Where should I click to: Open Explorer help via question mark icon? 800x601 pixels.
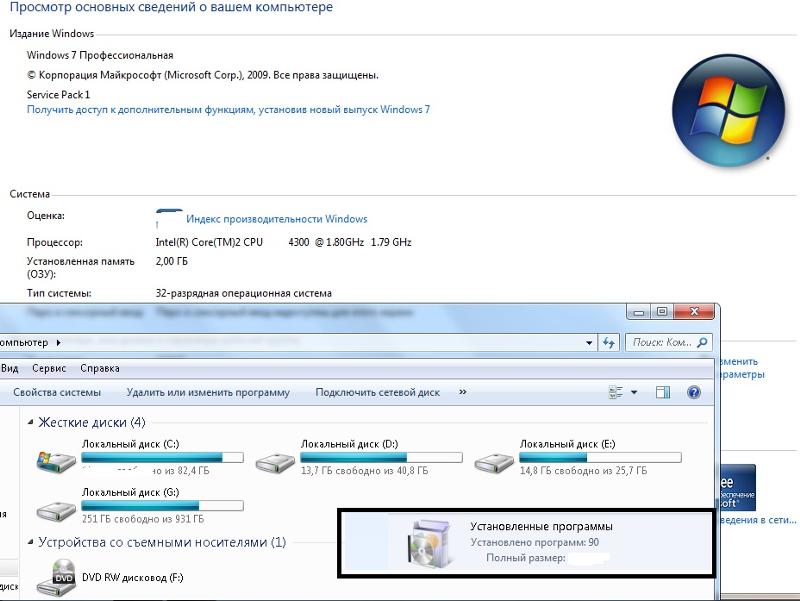(694, 392)
